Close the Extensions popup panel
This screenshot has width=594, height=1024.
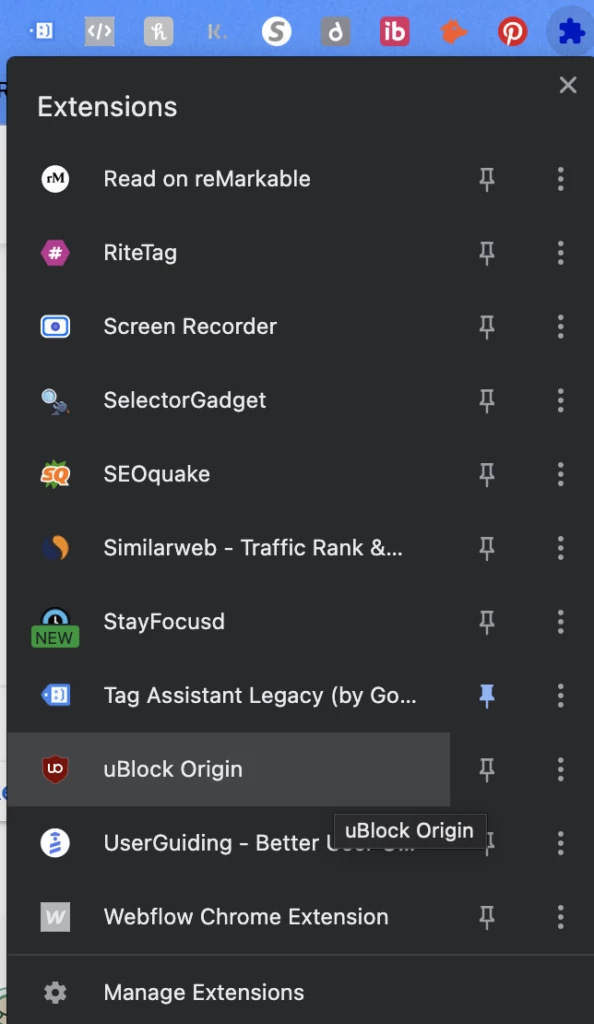[568, 85]
